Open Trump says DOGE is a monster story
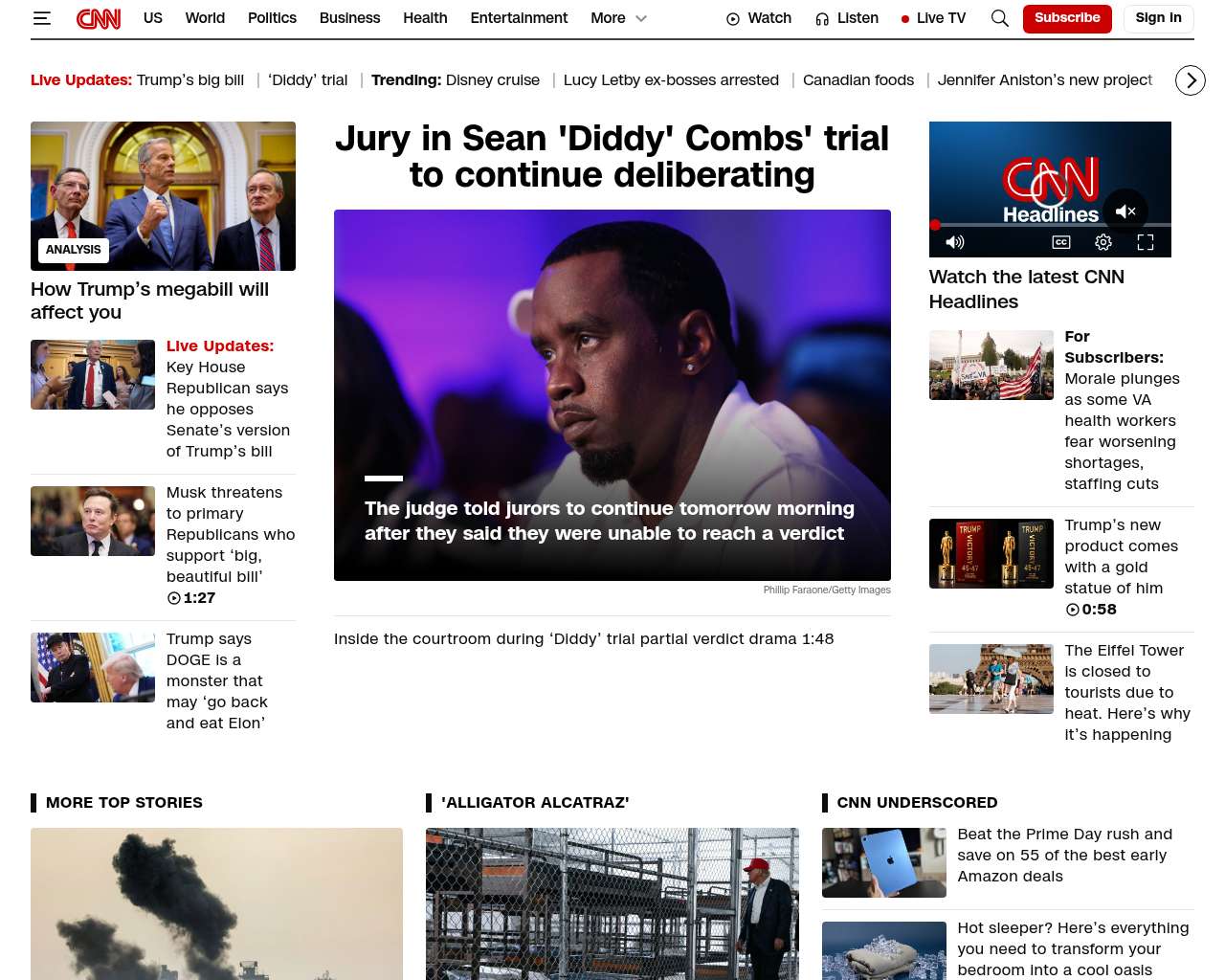Screen dimensions: 1225x980 tap(217, 680)
